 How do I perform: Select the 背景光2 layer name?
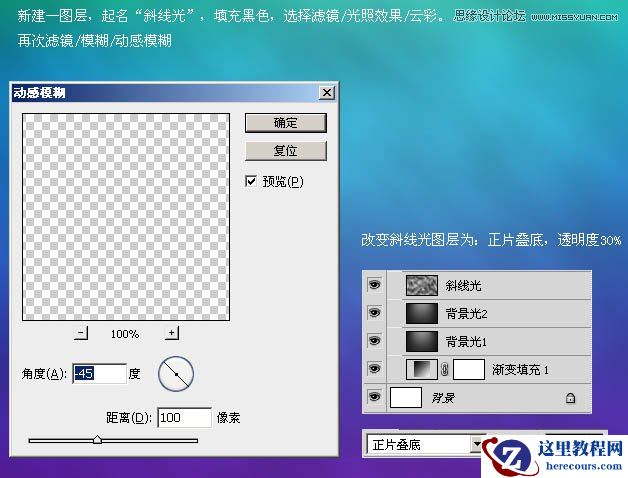467,314
